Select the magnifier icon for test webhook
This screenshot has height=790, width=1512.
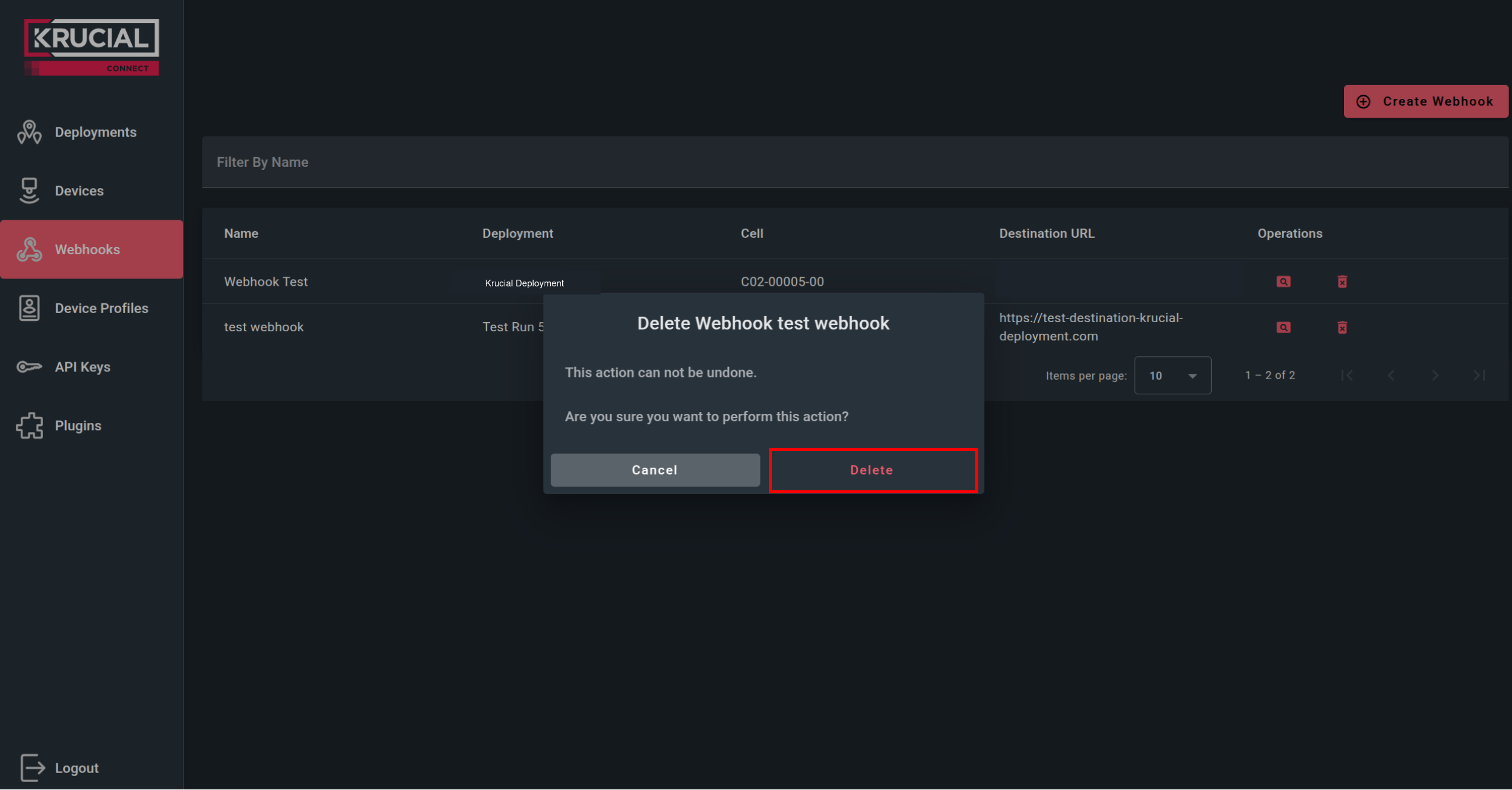click(x=1282, y=327)
